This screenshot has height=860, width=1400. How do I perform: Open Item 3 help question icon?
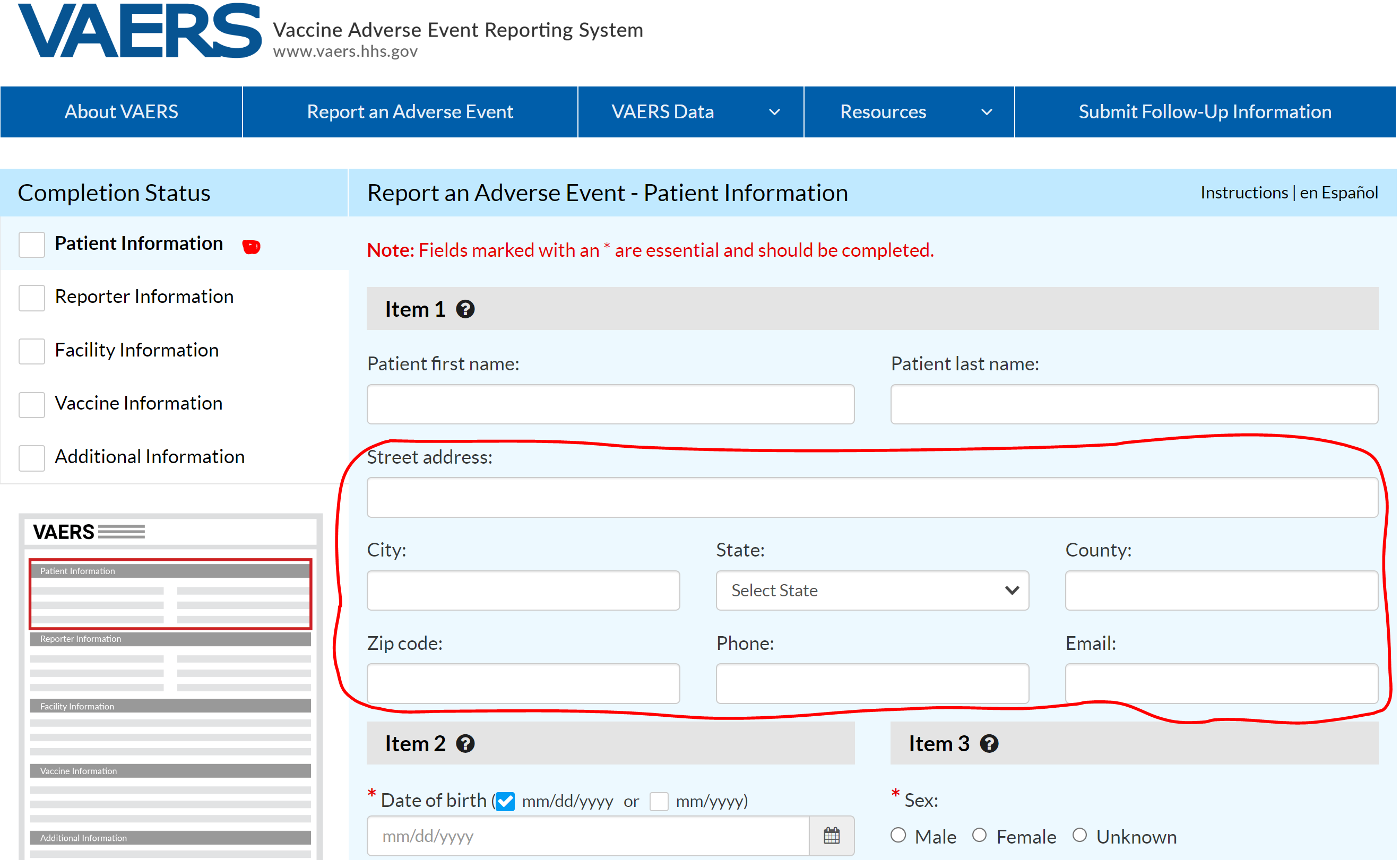pos(990,743)
